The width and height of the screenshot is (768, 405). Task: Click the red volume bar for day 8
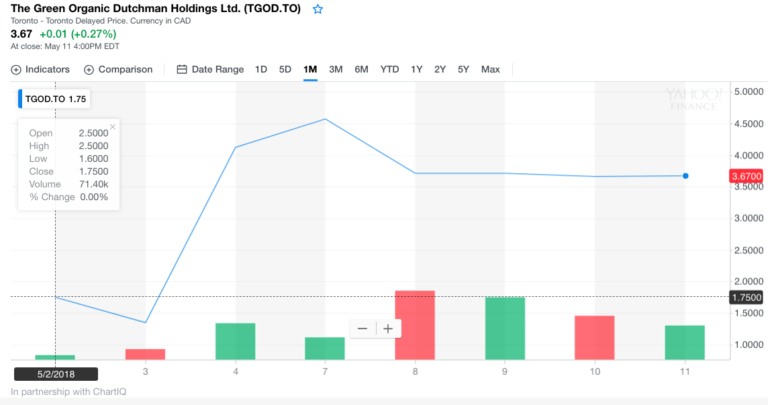(x=415, y=325)
